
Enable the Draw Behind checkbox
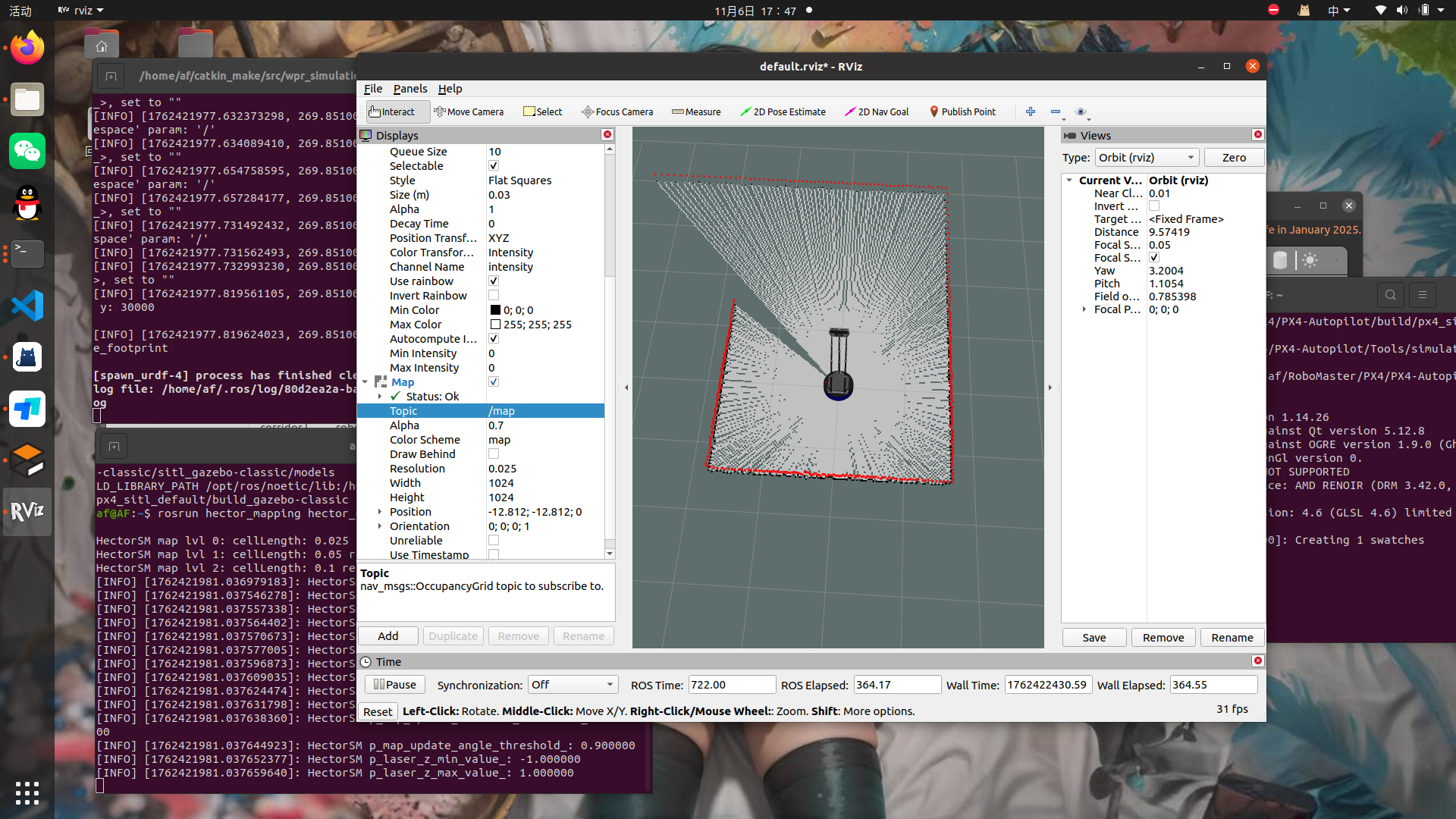pyautogui.click(x=494, y=454)
